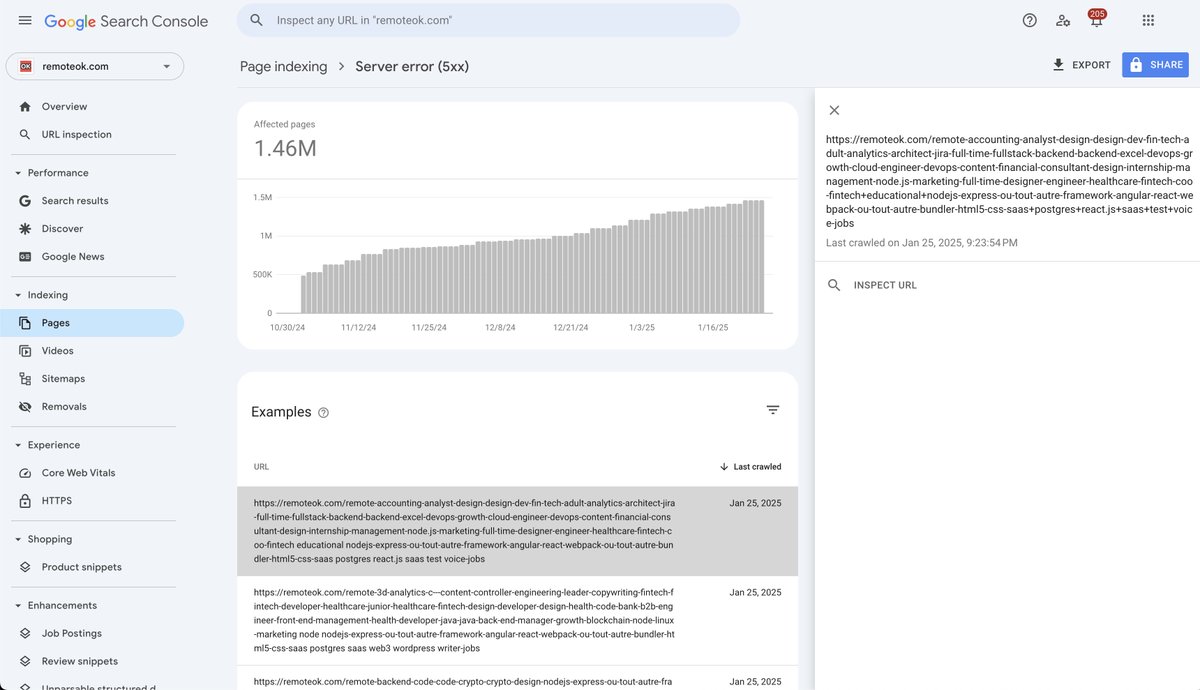Image resolution: width=1200 pixels, height=690 pixels.
Task: Click the Sitemaps icon
Action: coord(25,379)
